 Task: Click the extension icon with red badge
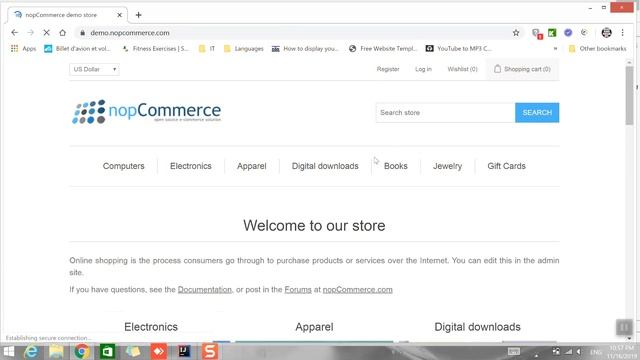click(537, 33)
